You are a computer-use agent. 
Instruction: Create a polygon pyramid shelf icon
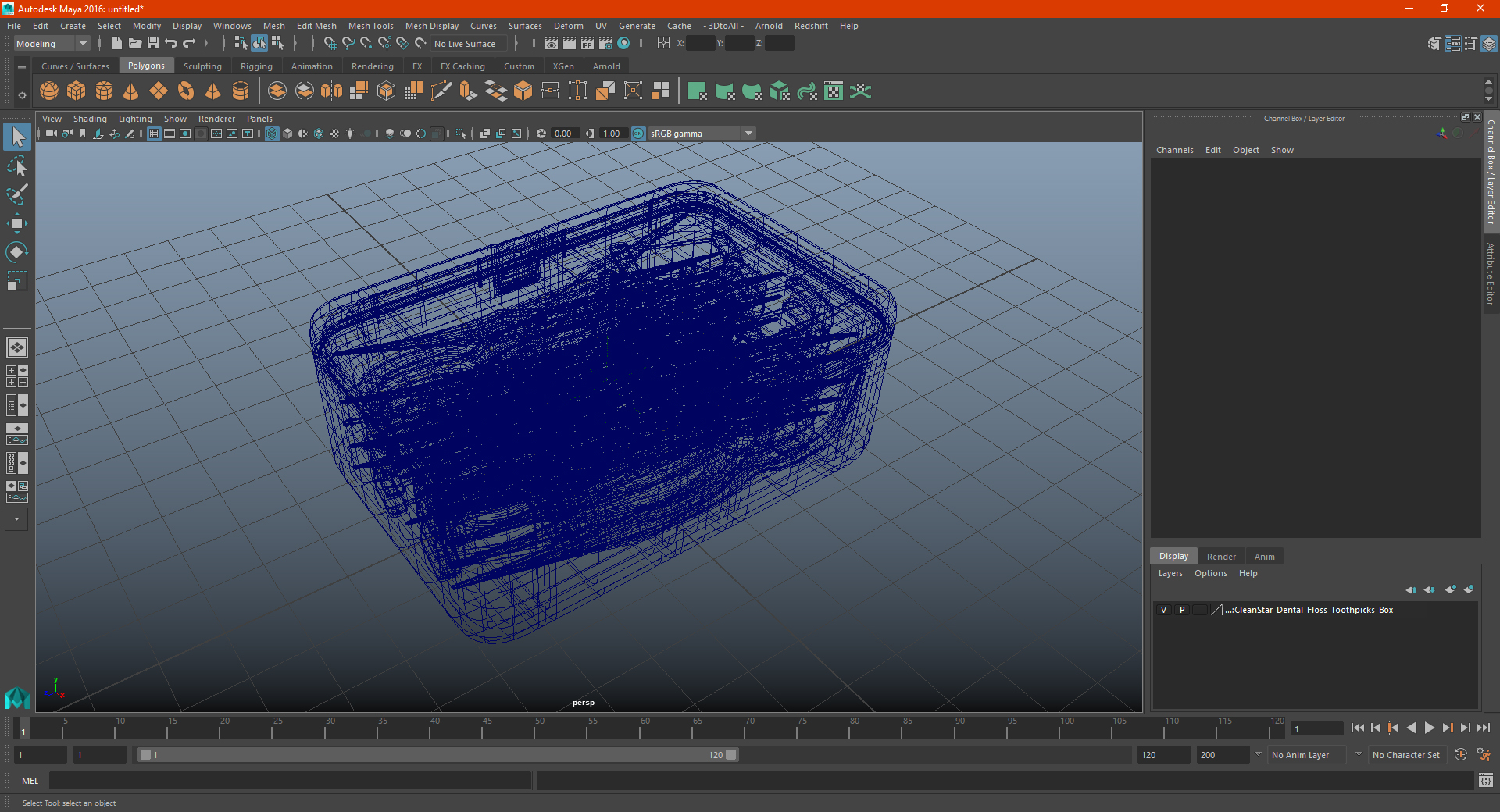tap(213, 91)
